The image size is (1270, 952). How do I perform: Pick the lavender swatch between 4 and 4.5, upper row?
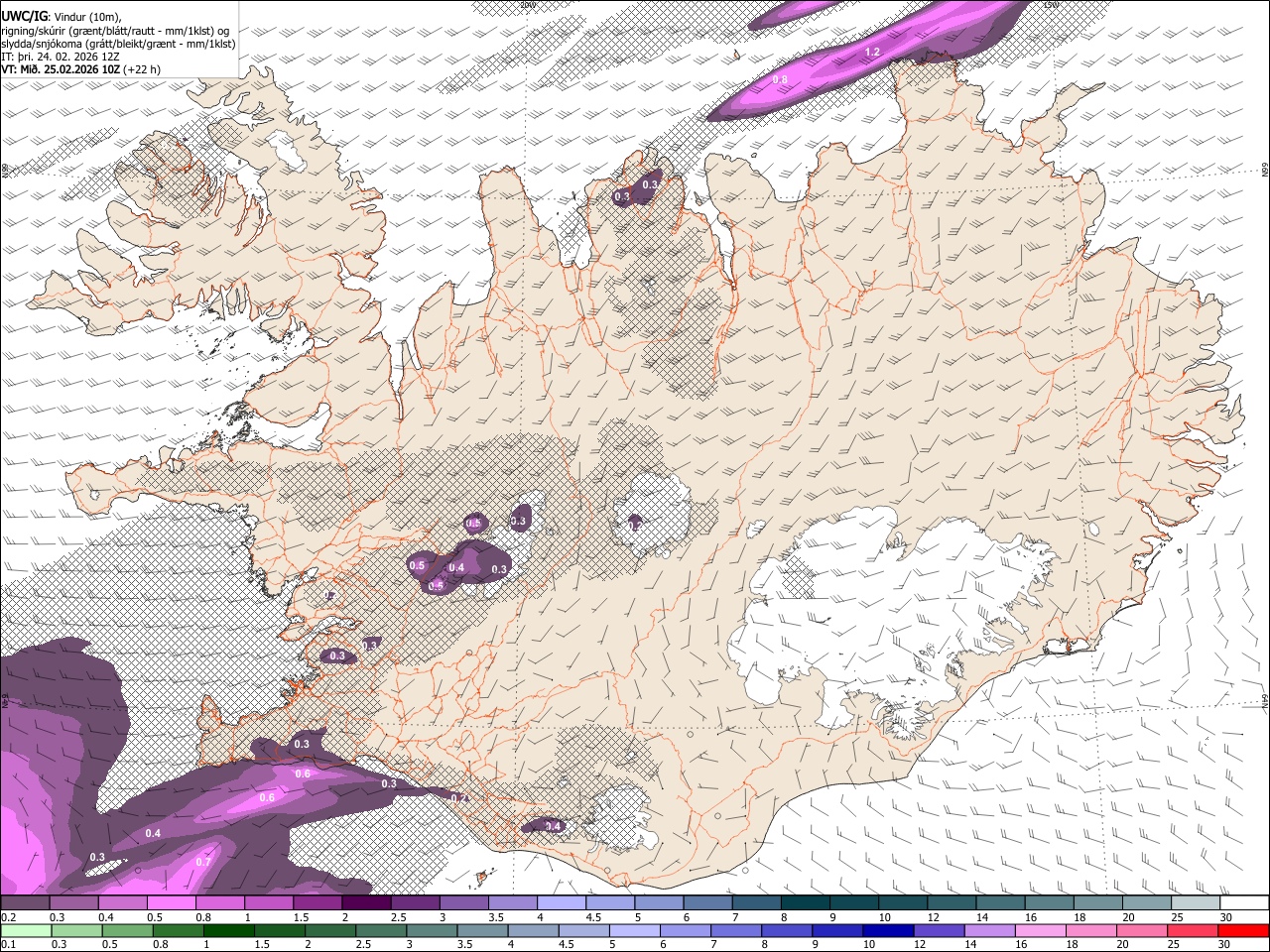pos(562,903)
